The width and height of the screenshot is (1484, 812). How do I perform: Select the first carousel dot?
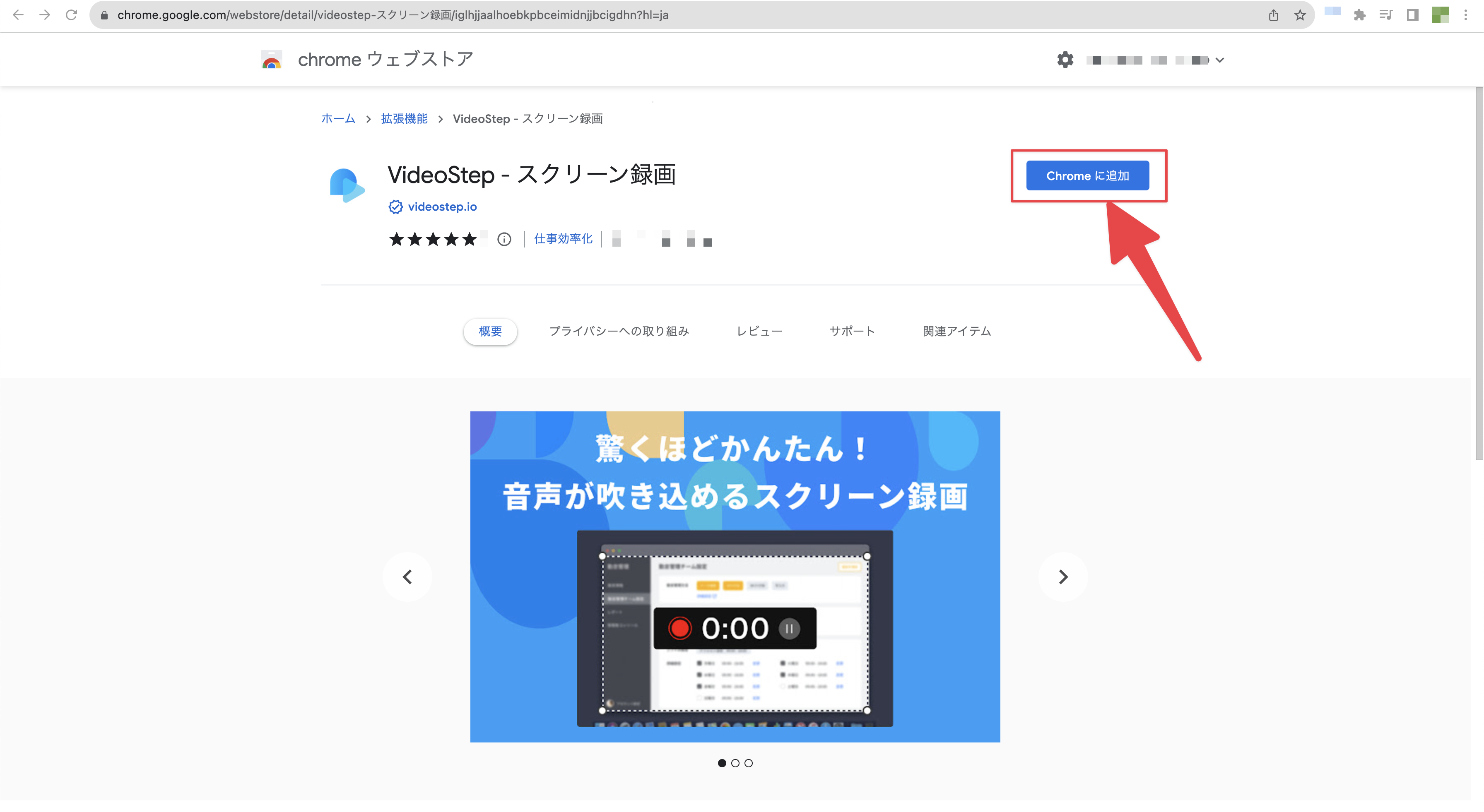click(x=721, y=763)
